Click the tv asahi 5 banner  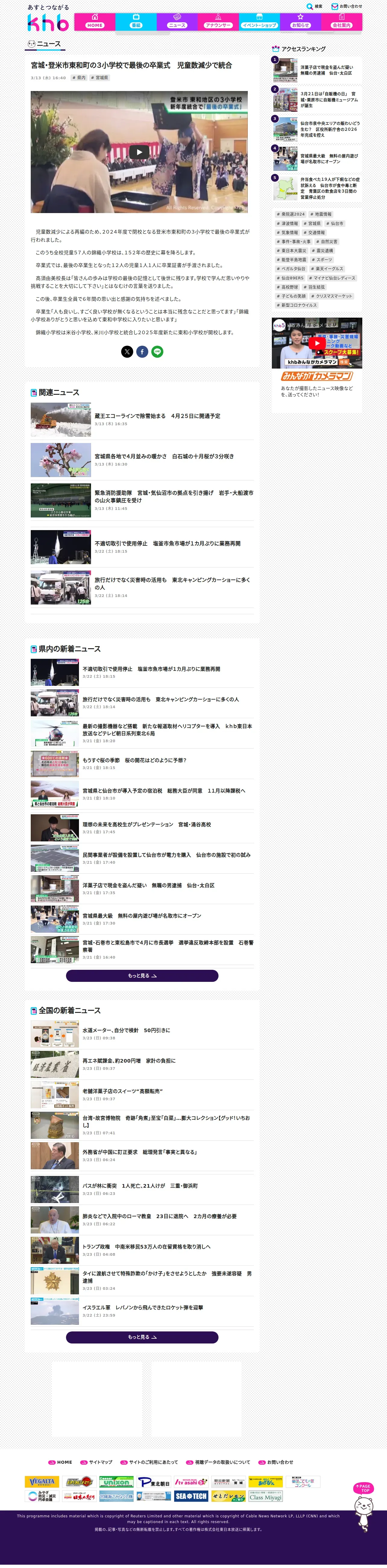(191, 1482)
